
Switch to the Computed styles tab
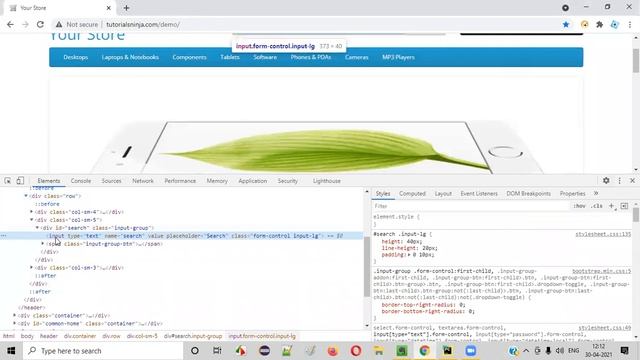click(x=412, y=193)
